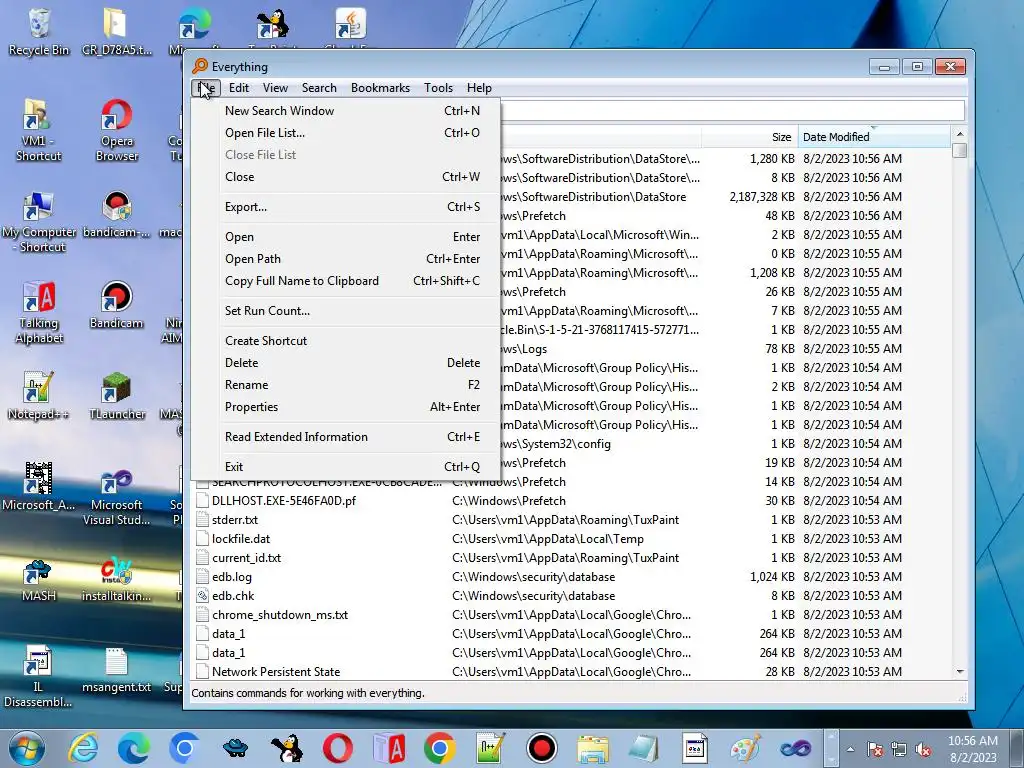Viewport: 1024px width, 768px height.
Task: Choose Read Extended Information menu entry
Action: pos(346,437)
